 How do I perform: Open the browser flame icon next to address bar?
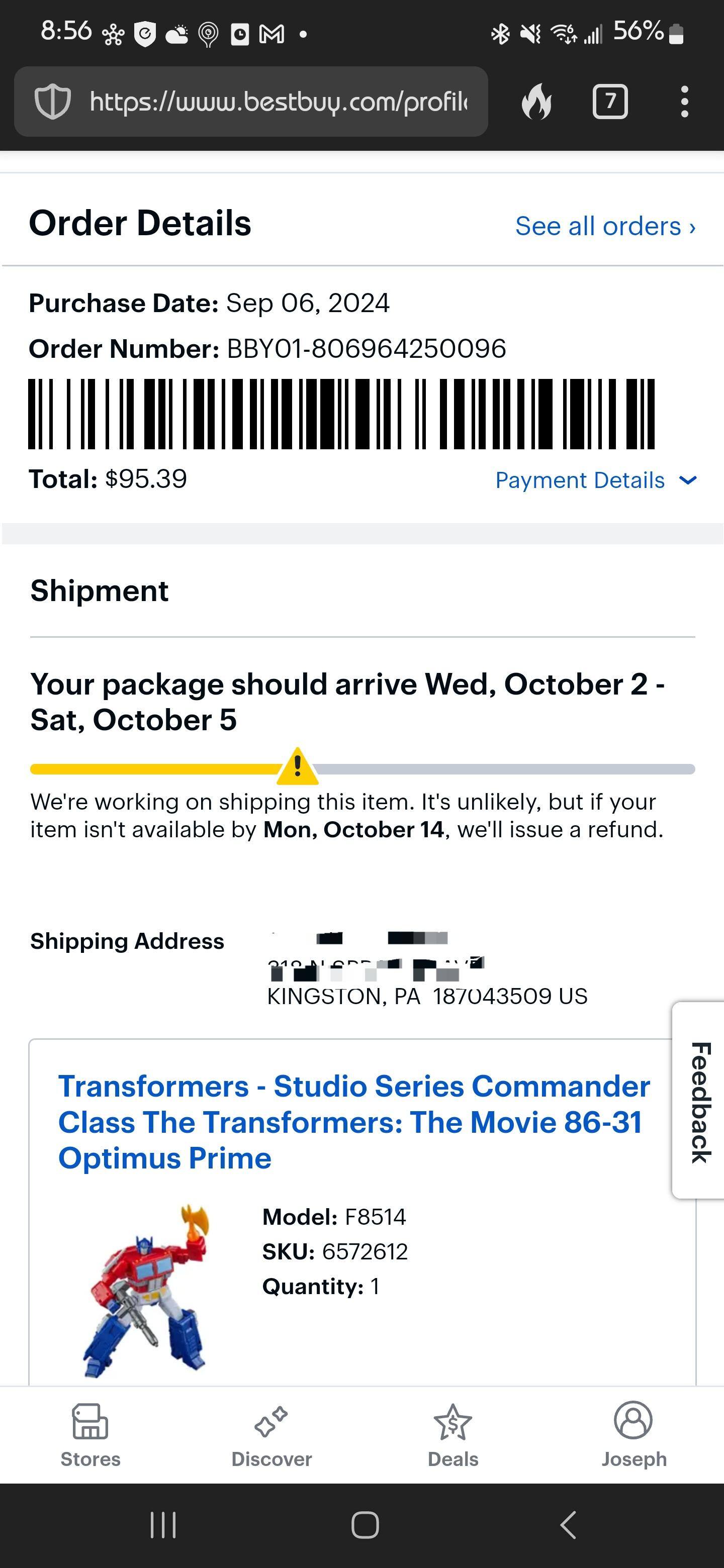pos(537,102)
